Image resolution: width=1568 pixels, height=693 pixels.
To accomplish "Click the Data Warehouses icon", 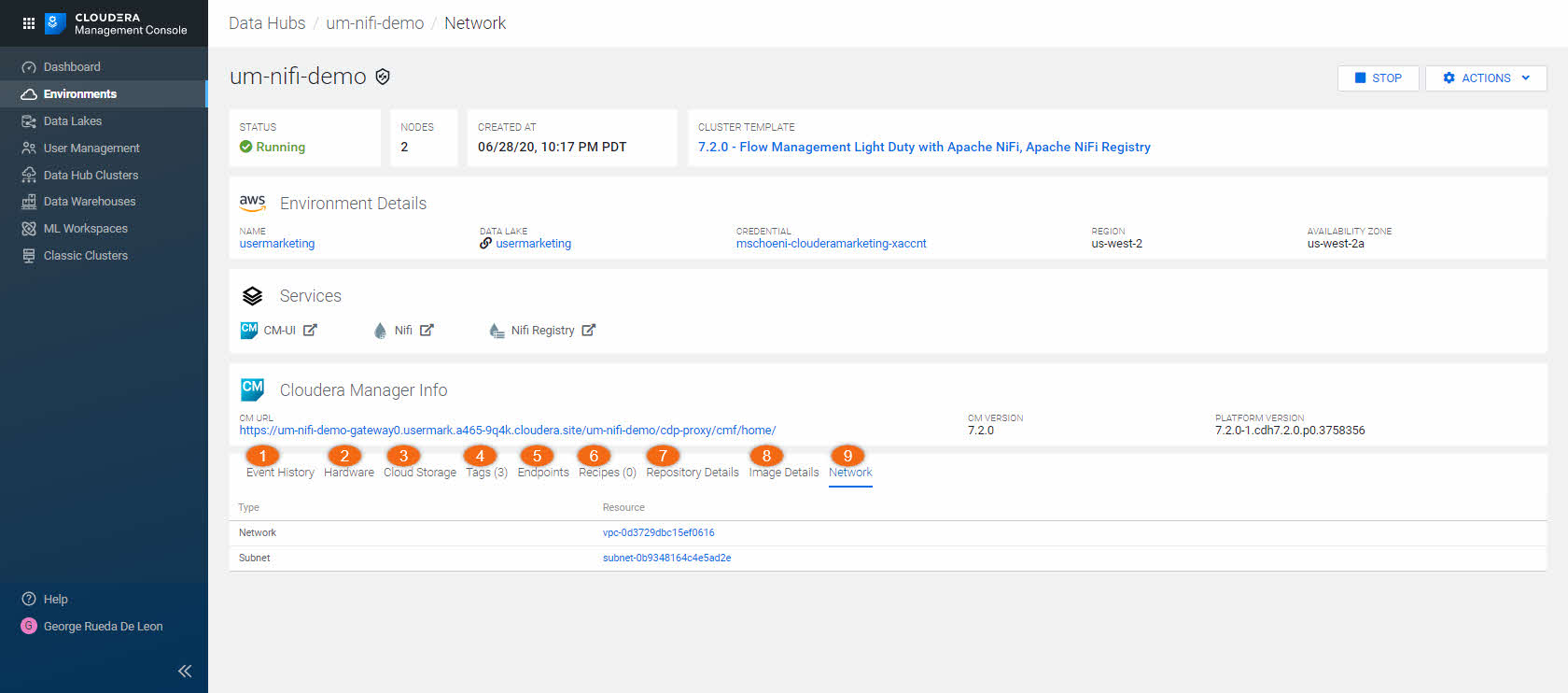I will pyautogui.click(x=29, y=202).
